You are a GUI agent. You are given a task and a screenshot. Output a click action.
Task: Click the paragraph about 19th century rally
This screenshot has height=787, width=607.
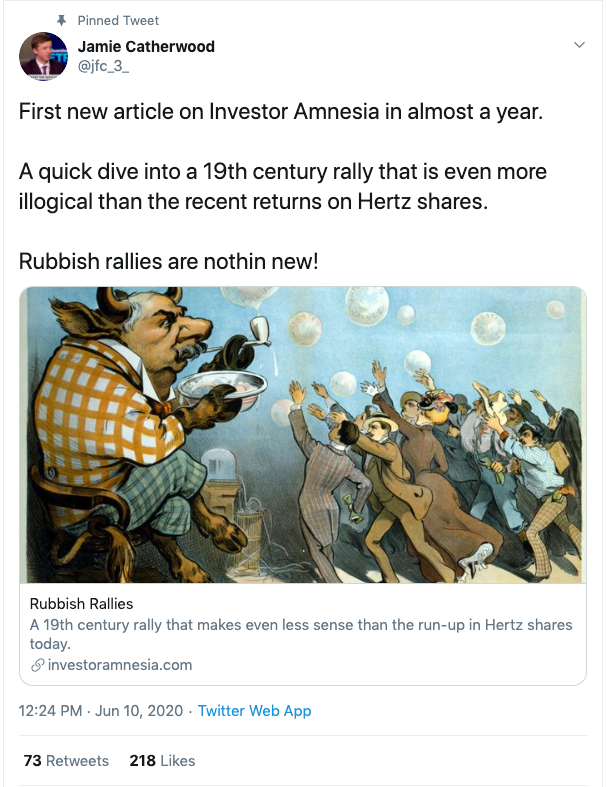[283, 187]
